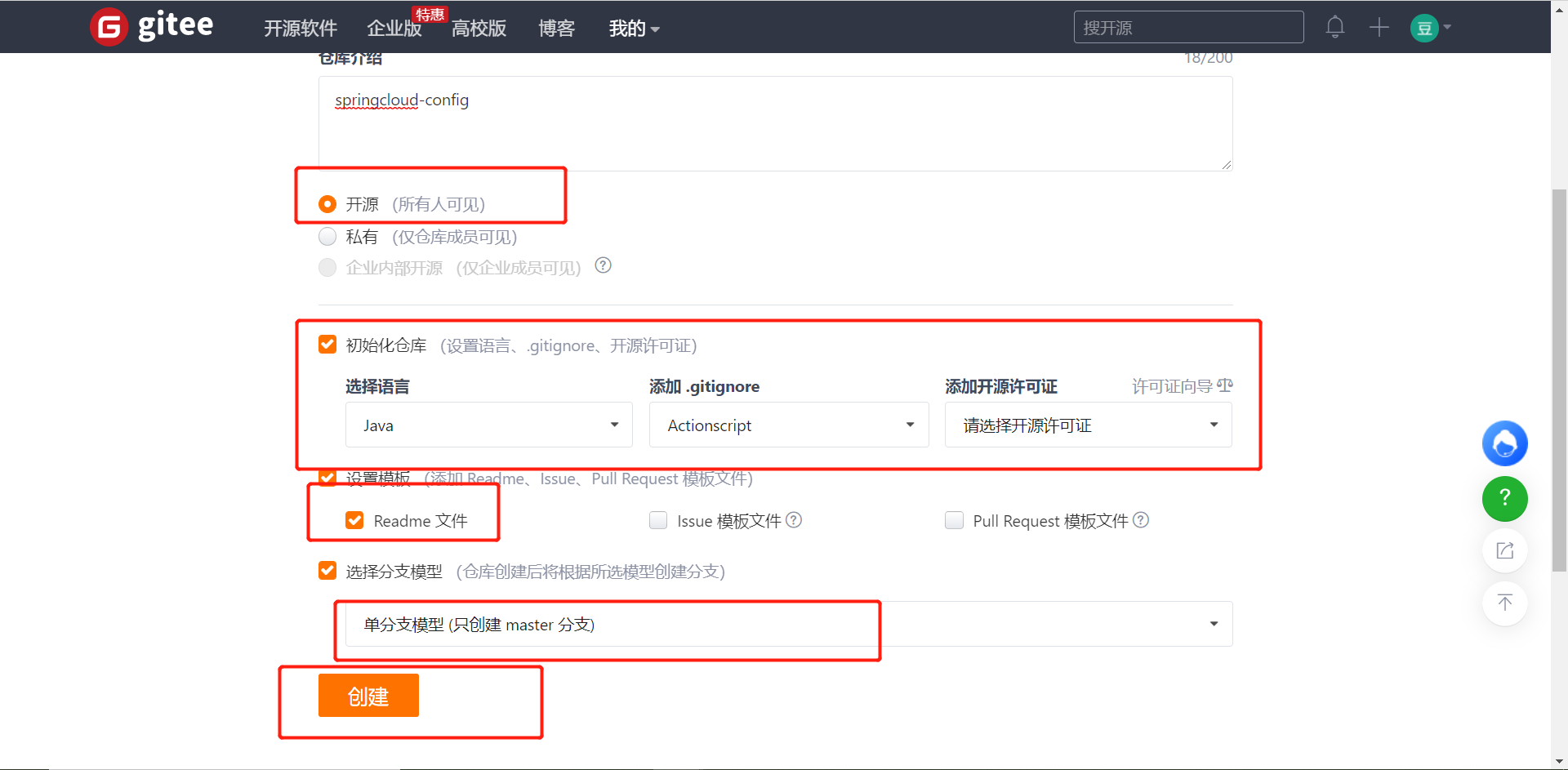
Task: Click the 仓库介绍 text area
Action: [775, 123]
